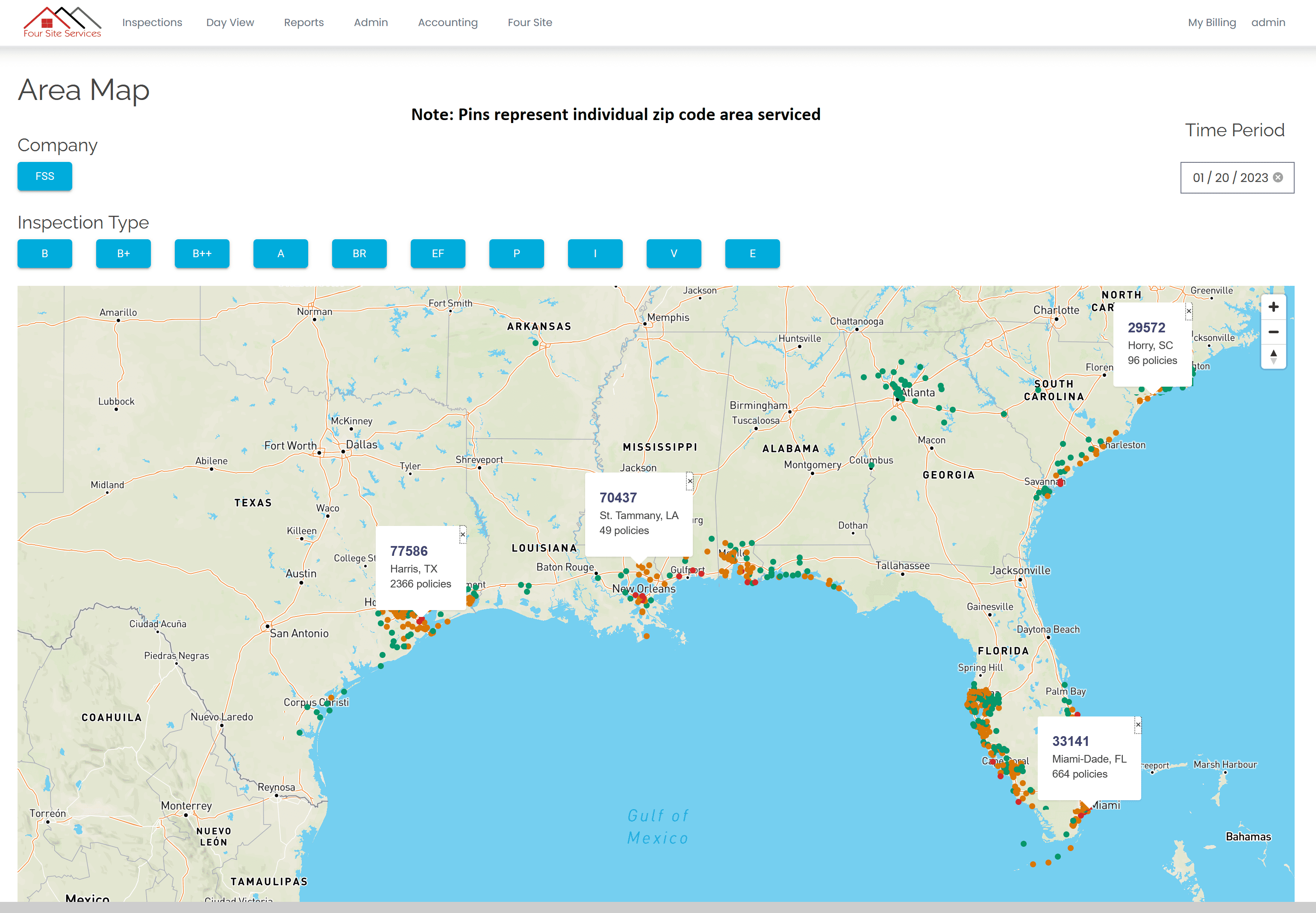Screen dimensions: 1316x913
Task: Click the map zoom out minus button
Action: pos(1273,332)
